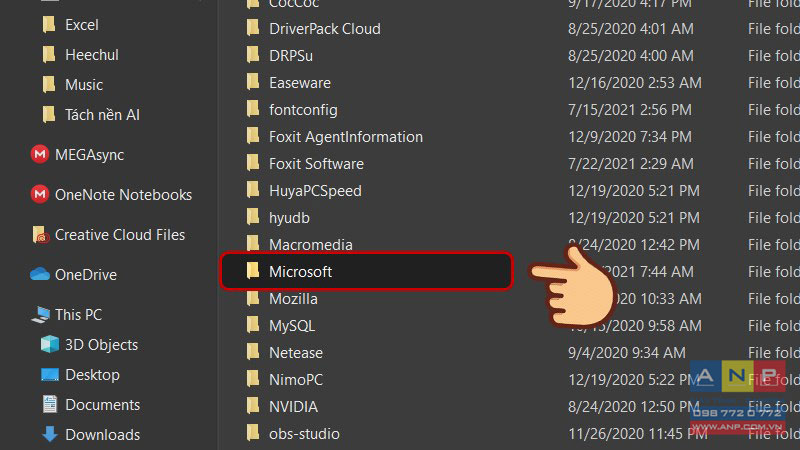Select the fontconfig folder name
The image size is (800, 450).
tap(303, 110)
